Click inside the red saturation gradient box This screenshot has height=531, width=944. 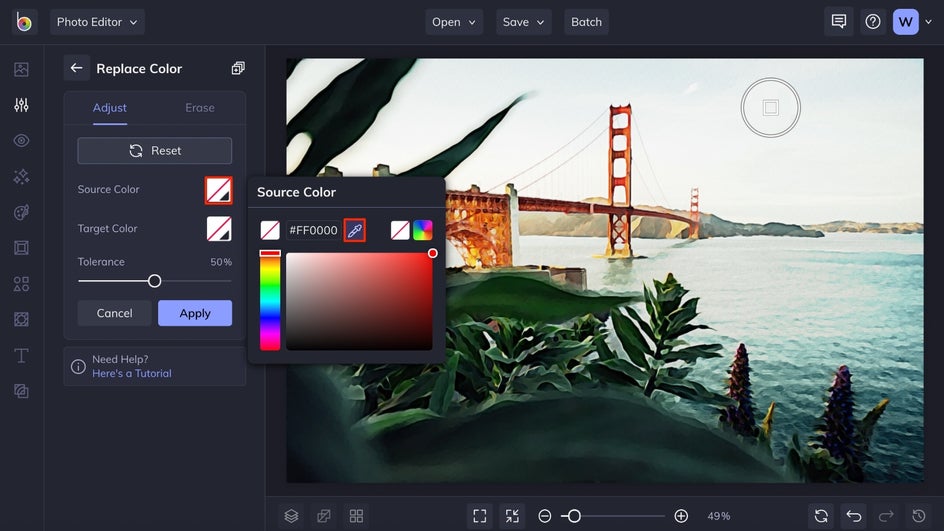(x=359, y=301)
